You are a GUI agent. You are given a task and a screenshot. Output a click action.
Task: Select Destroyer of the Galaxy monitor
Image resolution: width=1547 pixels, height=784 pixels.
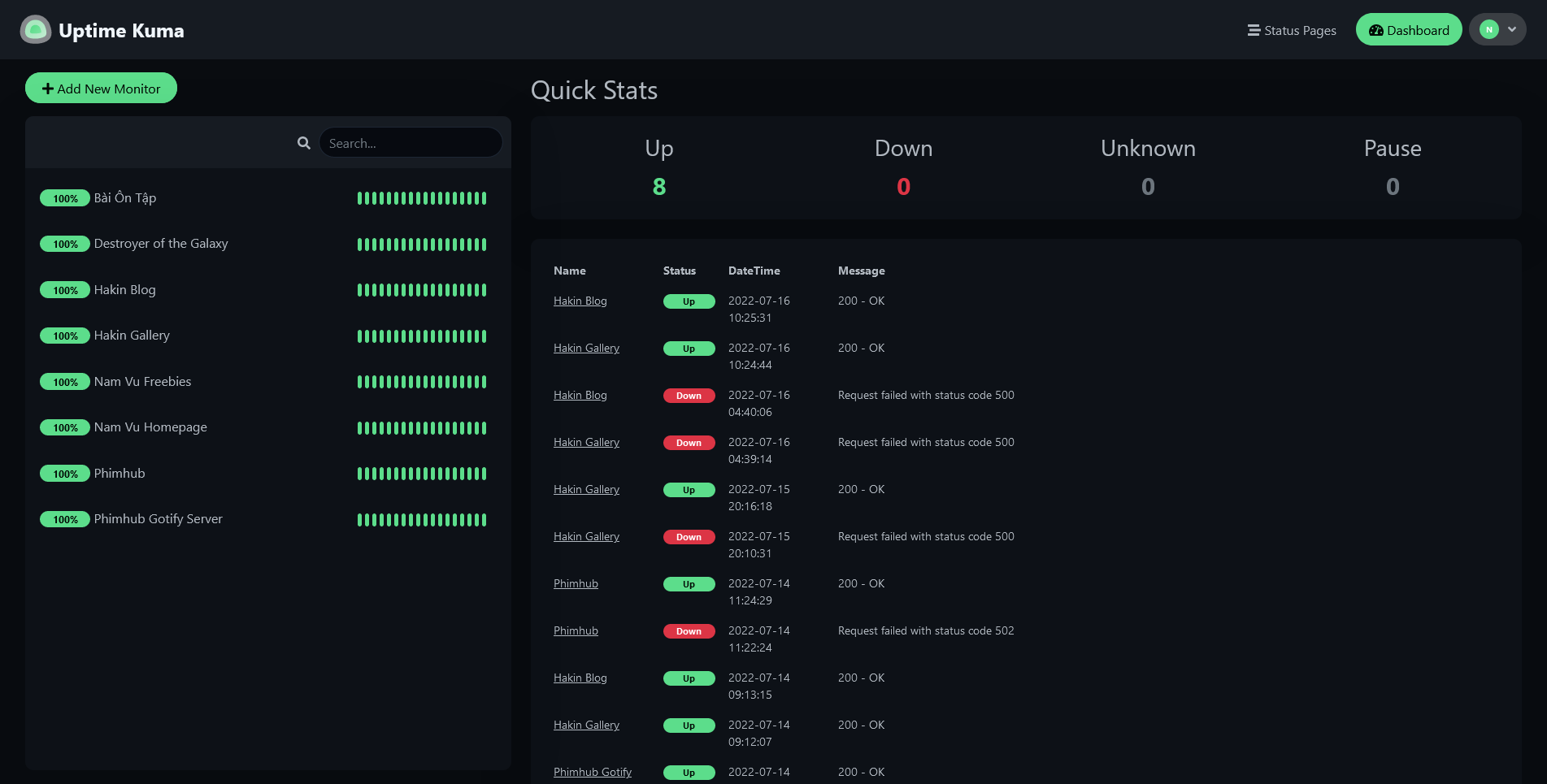click(x=268, y=244)
